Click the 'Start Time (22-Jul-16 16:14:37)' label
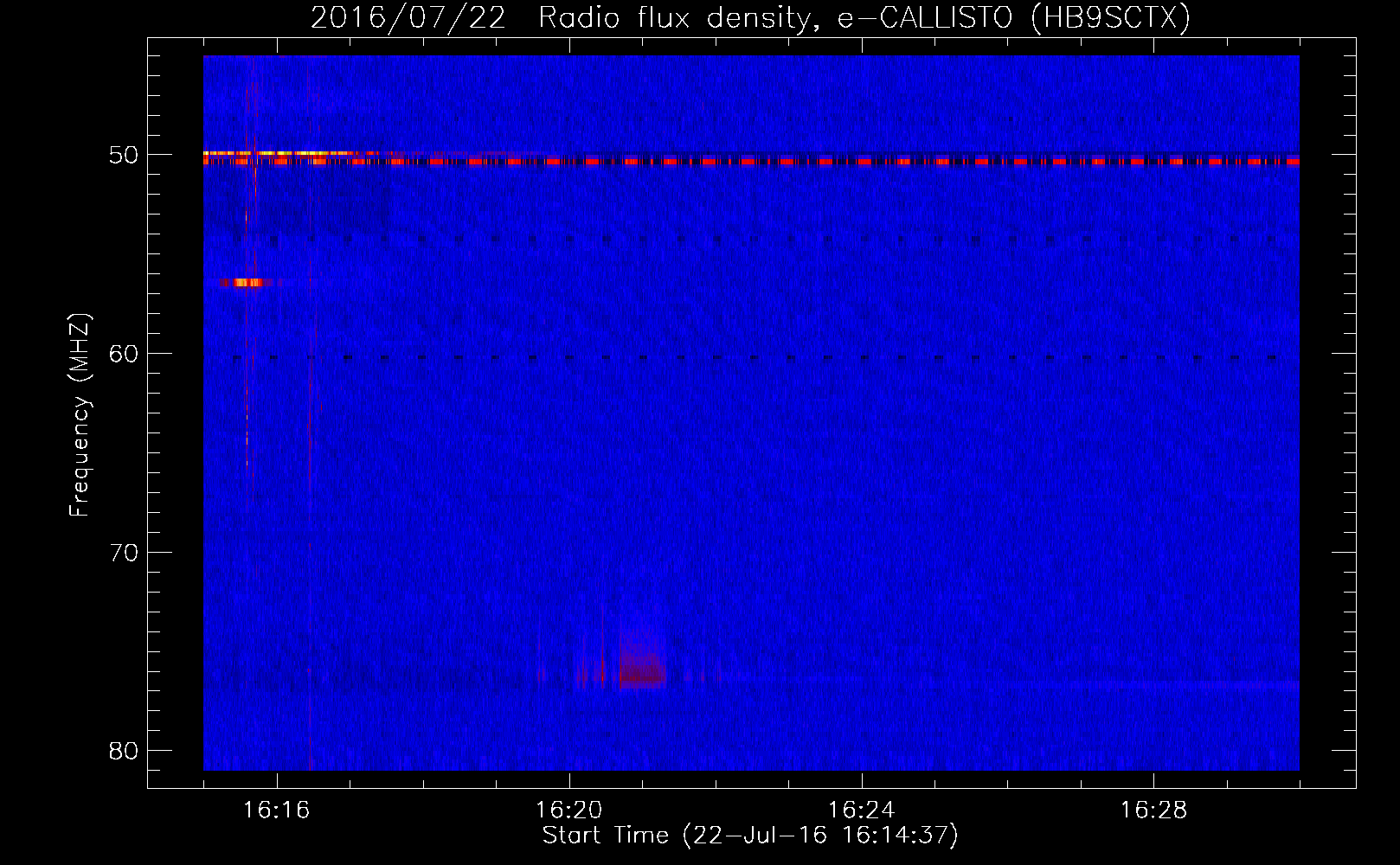Viewport: 1400px width, 865px height. (x=750, y=836)
